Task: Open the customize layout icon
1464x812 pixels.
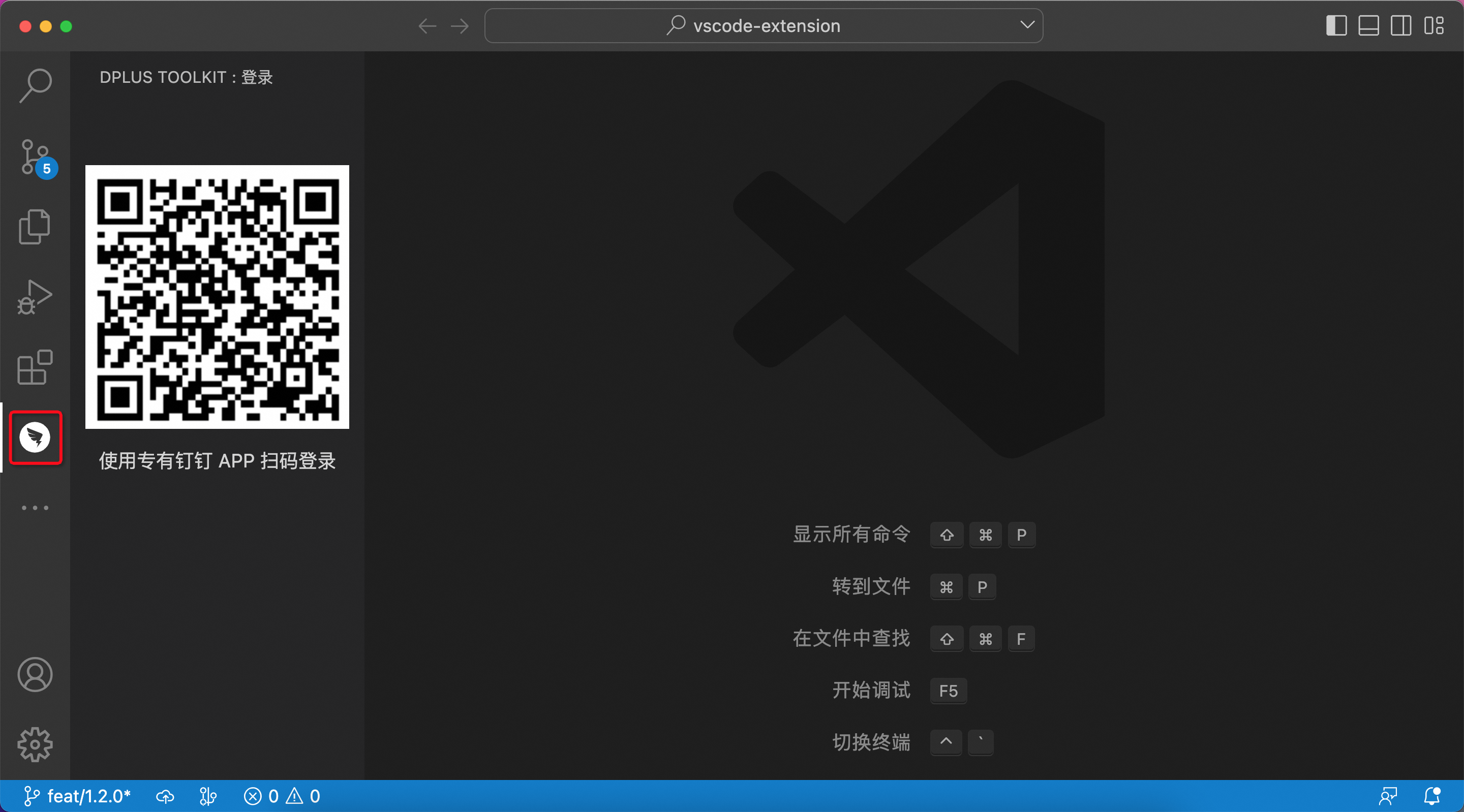Action: point(1434,25)
